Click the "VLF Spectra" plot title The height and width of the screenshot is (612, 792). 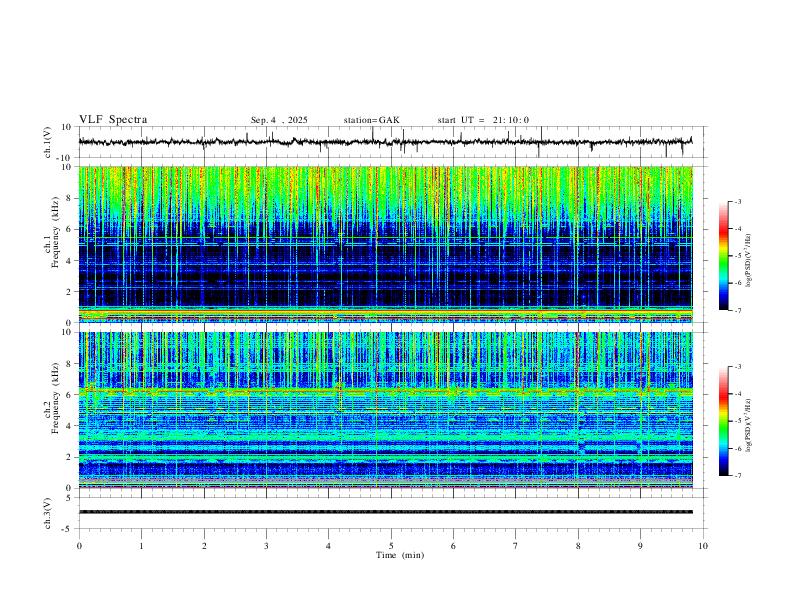point(113,119)
